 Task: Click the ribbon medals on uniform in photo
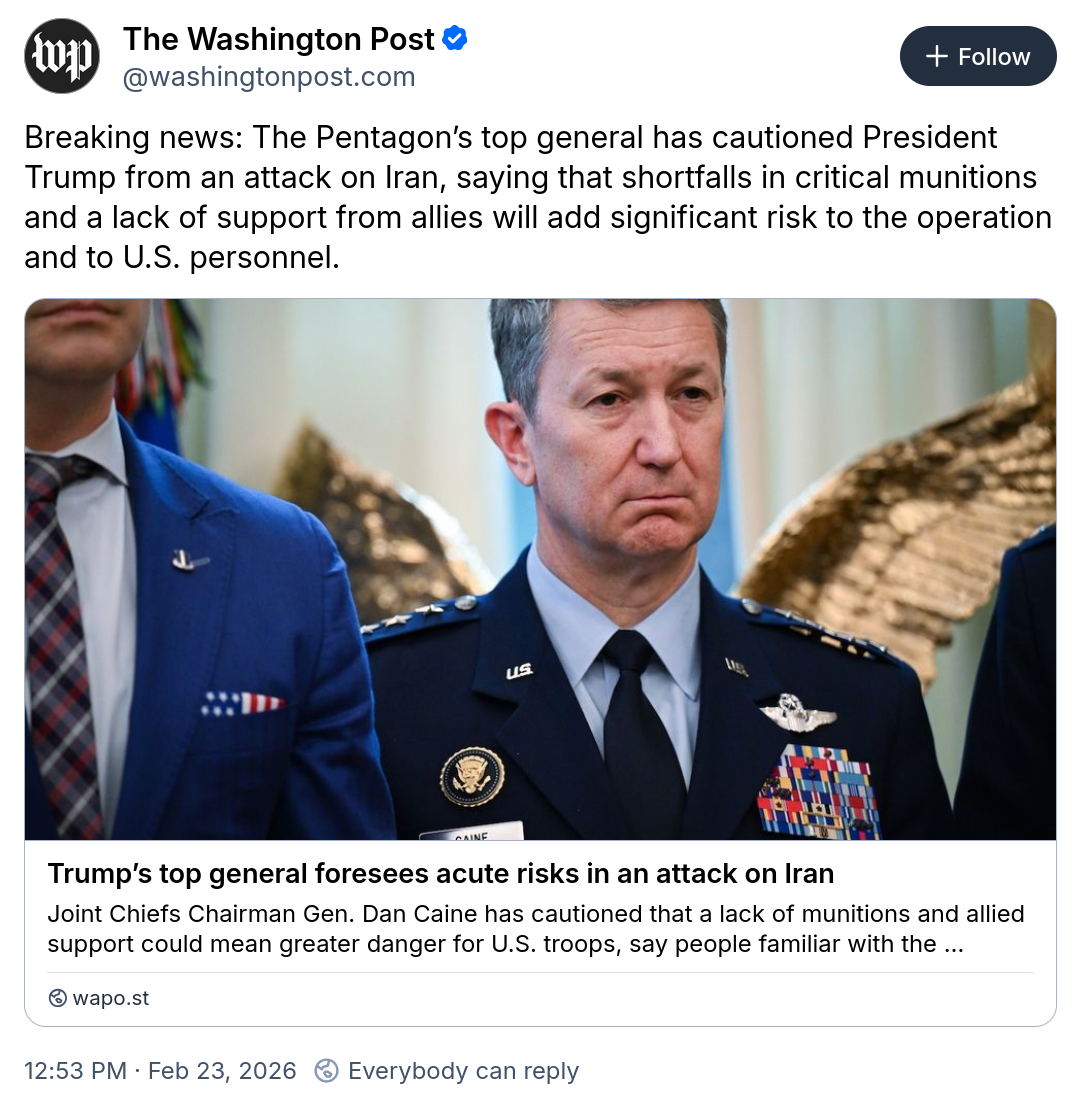(x=818, y=791)
